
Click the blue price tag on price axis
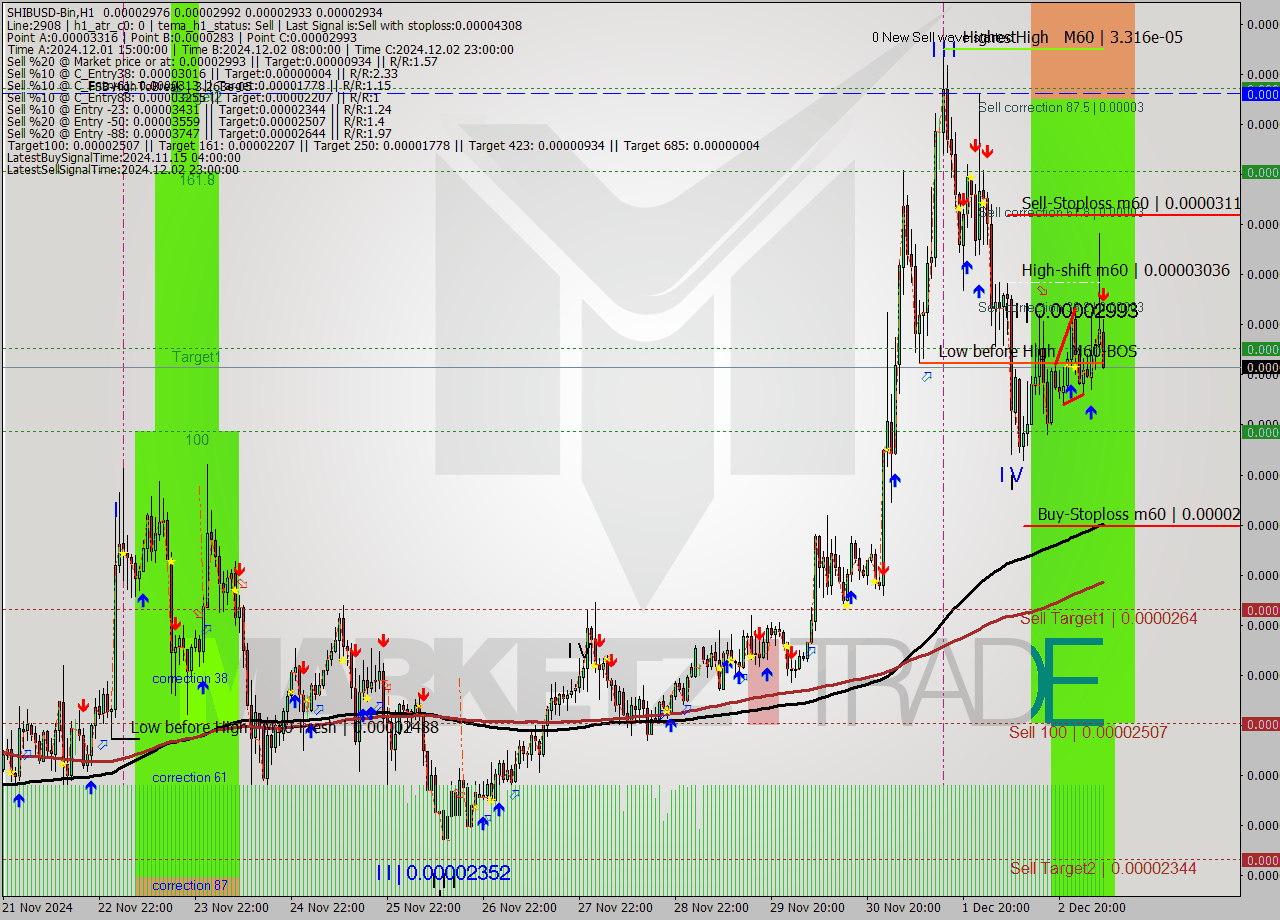pyautogui.click(x=1260, y=94)
